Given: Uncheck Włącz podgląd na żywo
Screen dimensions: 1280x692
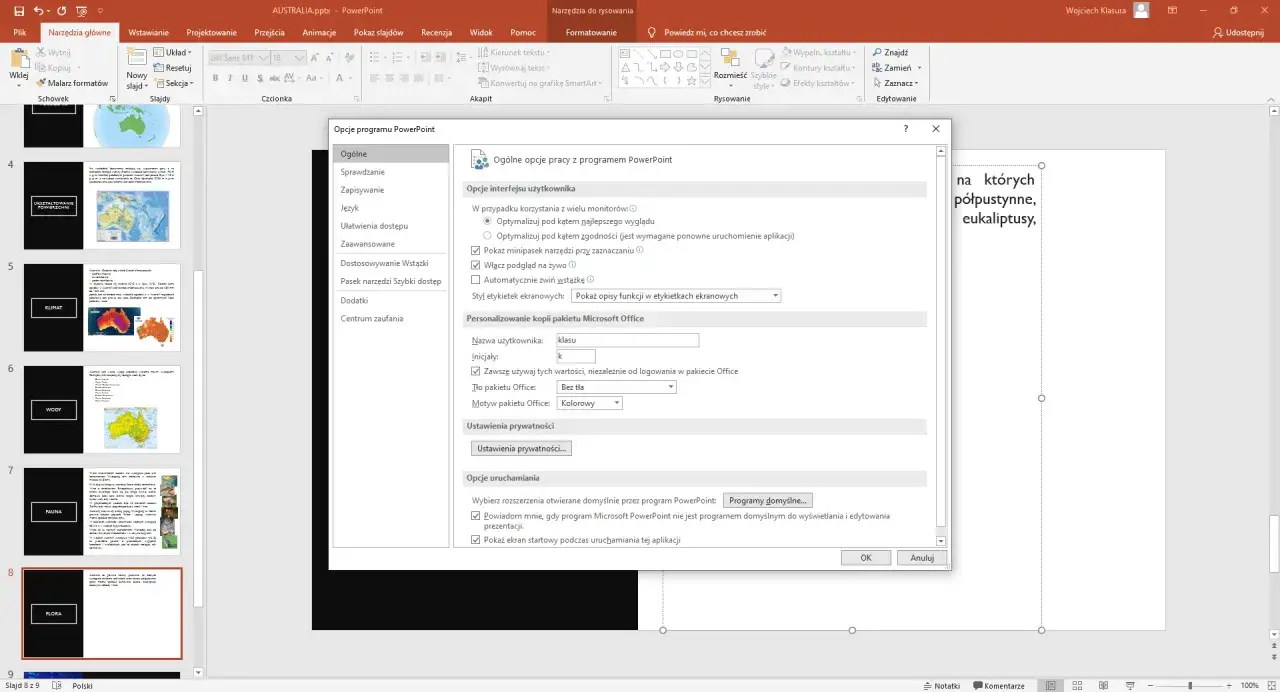Looking at the screenshot, I should point(477,264).
